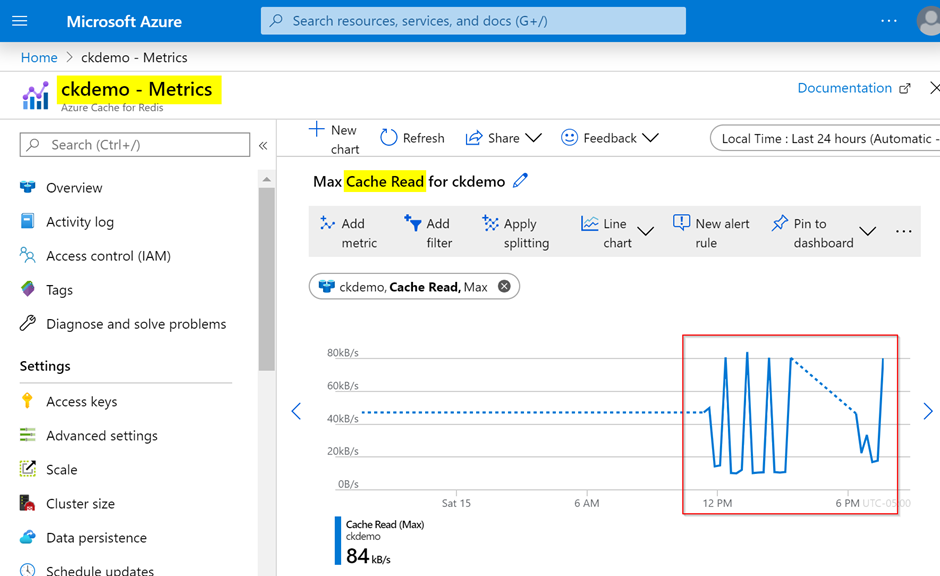
Task: Open Access keys settings
Action: click(x=82, y=402)
